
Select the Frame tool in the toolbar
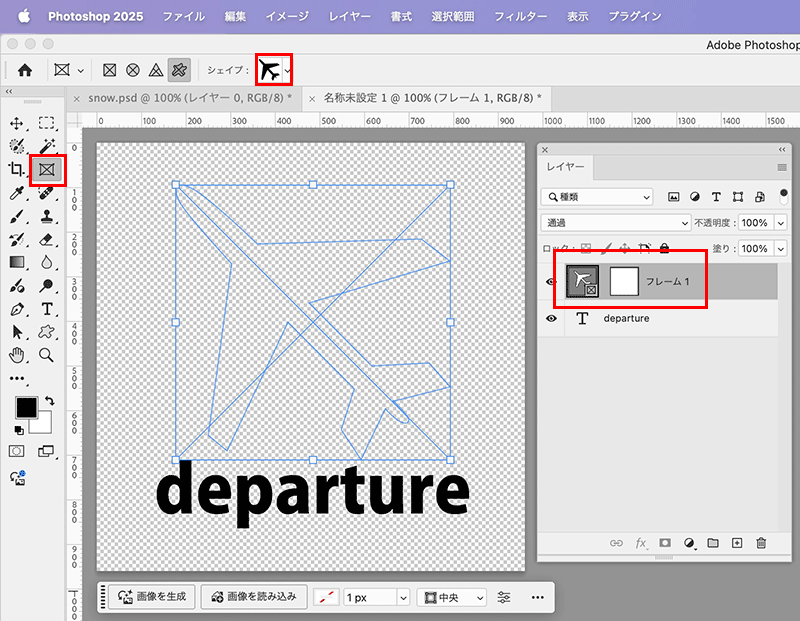[46, 169]
